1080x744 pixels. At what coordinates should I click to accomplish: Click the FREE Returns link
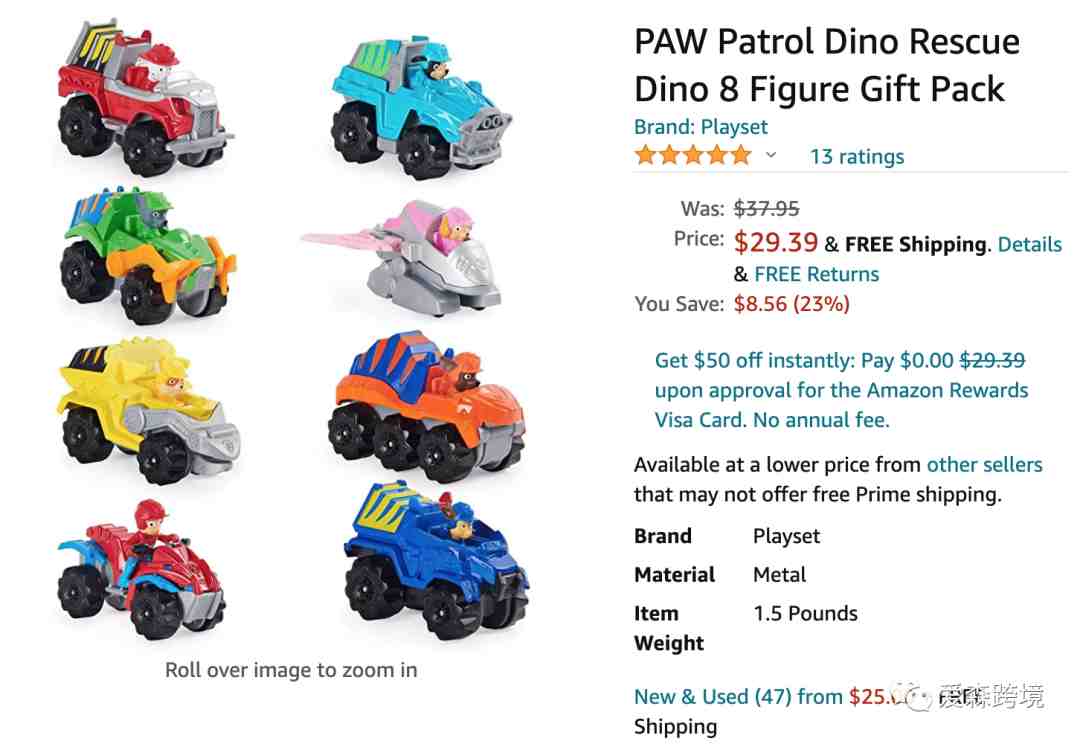816,274
